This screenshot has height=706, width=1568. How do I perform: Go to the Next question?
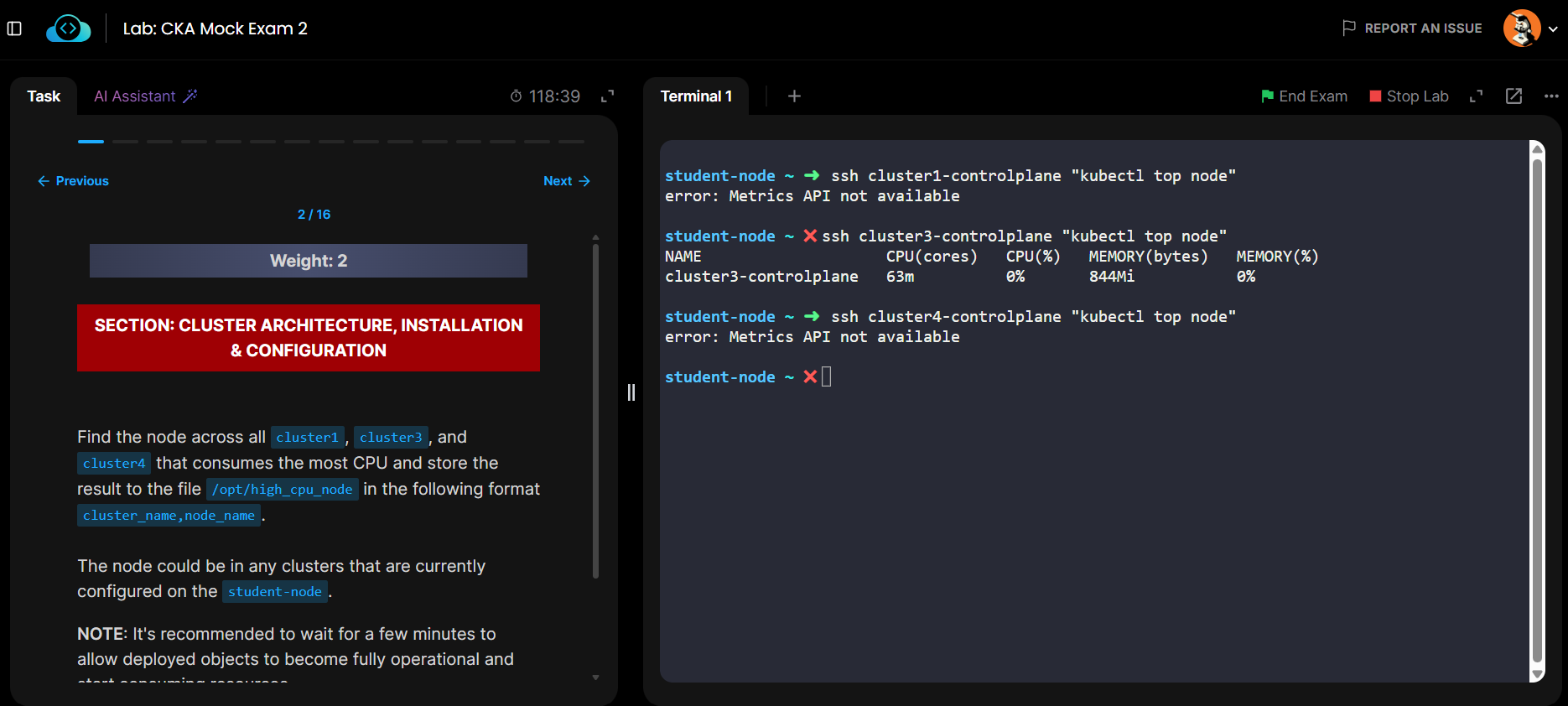pyautogui.click(x=567, y=181)
